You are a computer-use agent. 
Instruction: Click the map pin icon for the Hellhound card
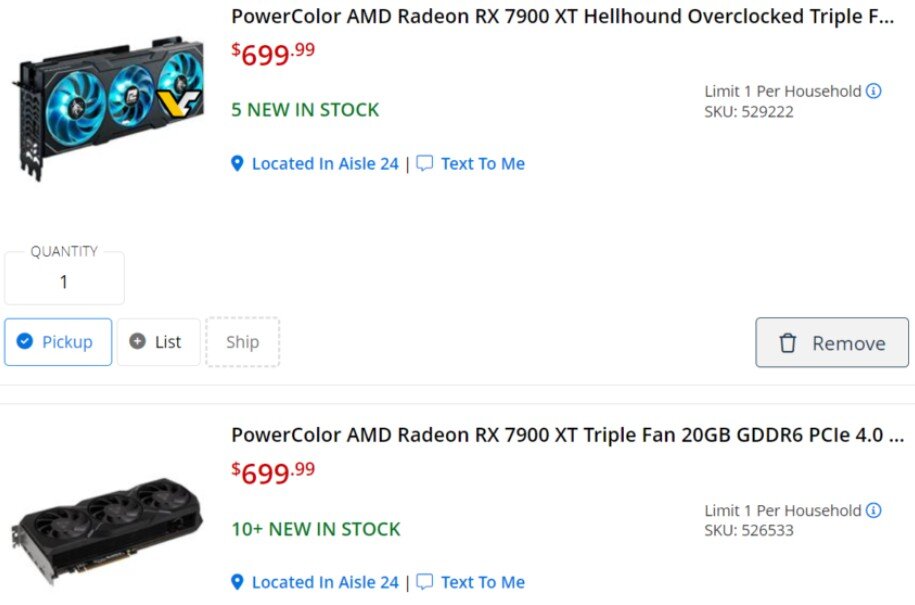(x=237, y=163)
